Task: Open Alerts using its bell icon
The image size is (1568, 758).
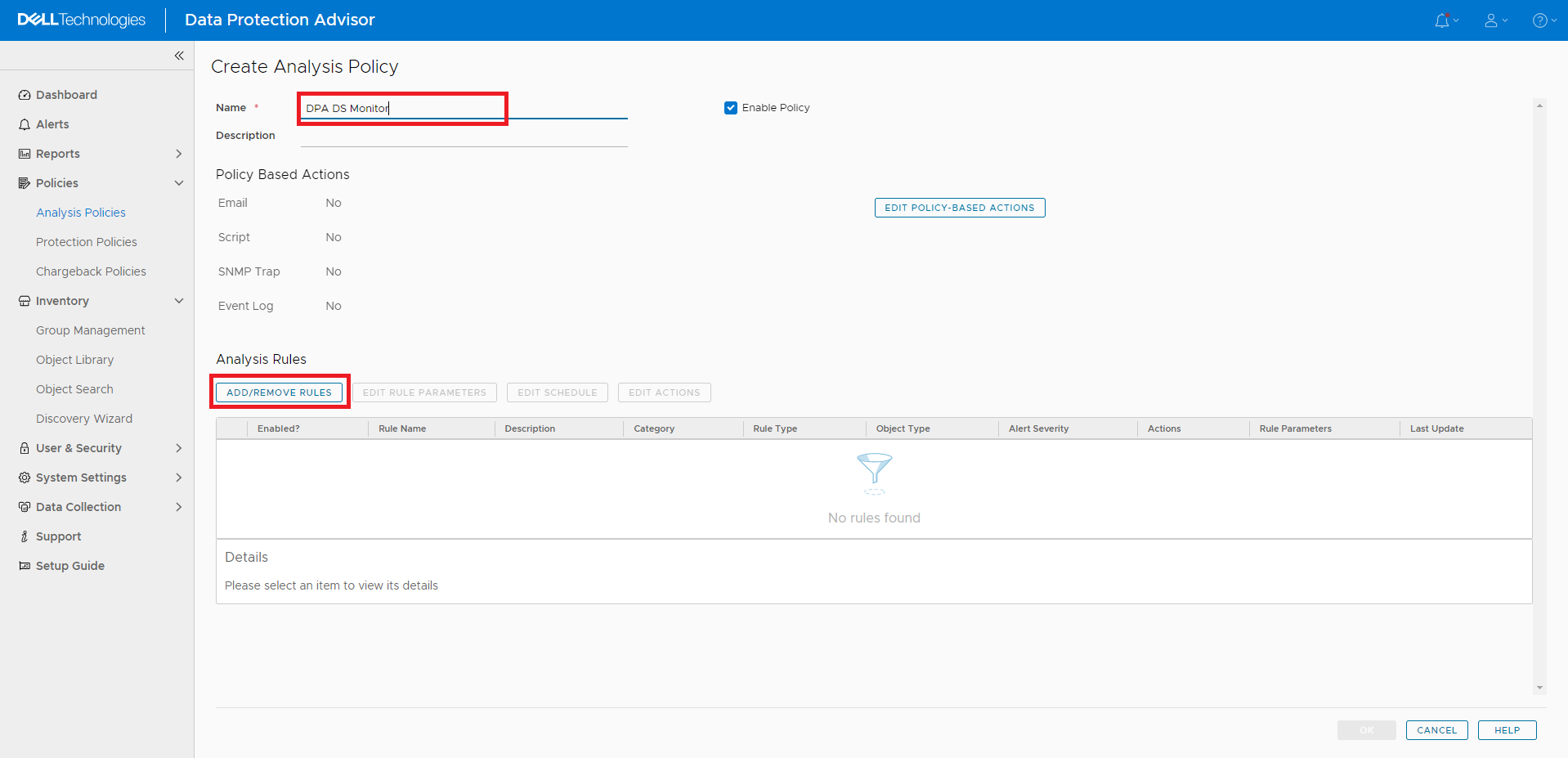Action: pyautogui.click(x=23, y=123)
